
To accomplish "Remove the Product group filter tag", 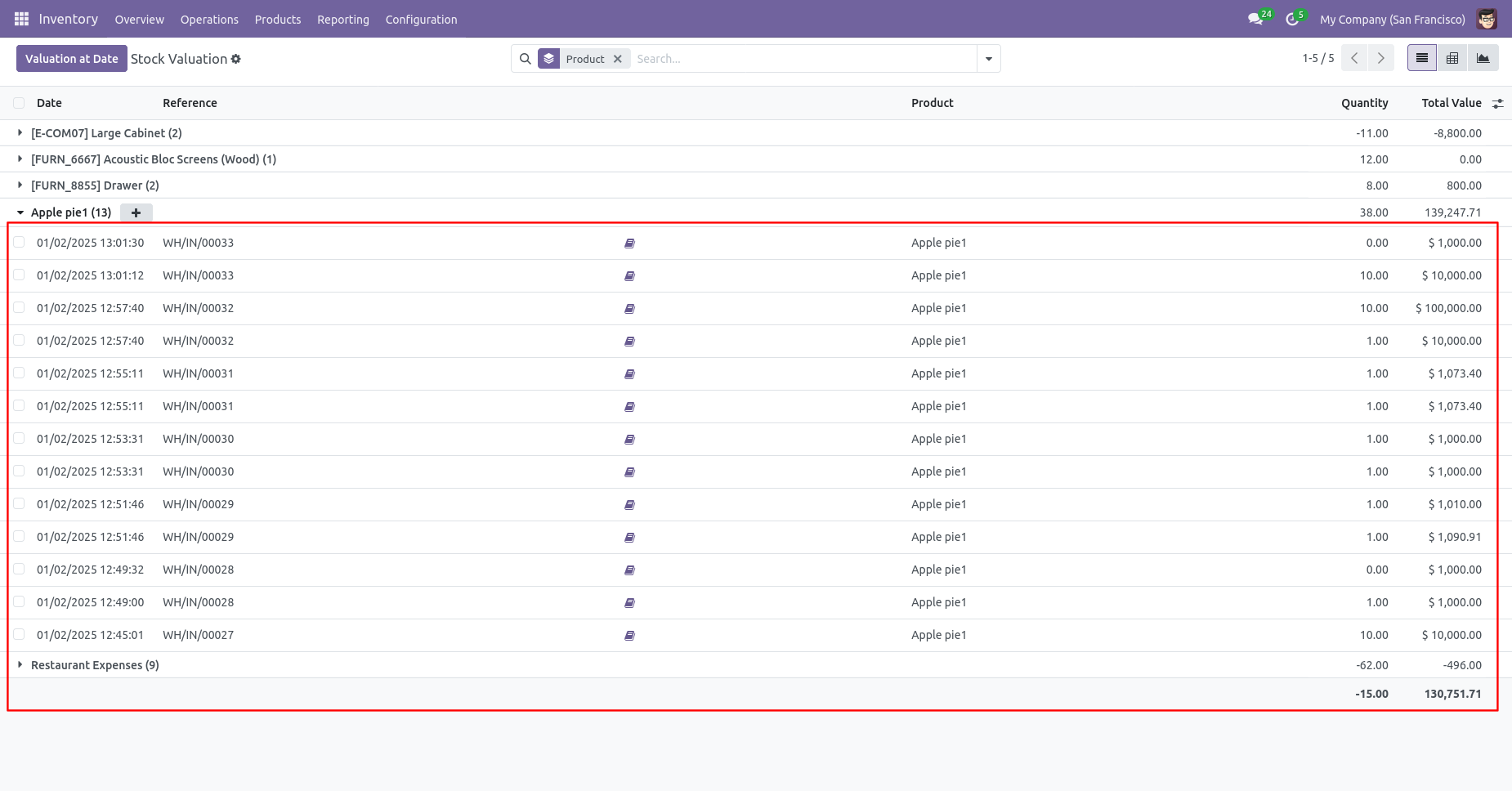I will click(618, 59).
